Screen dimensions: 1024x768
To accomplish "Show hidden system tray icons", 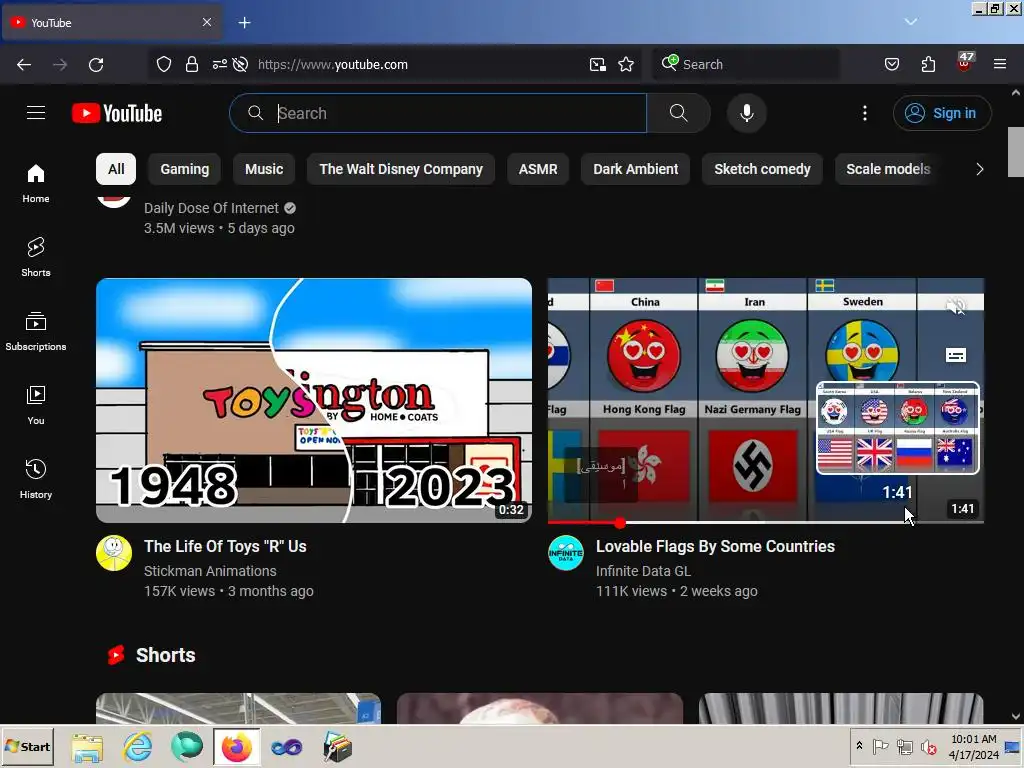I will 859,745.
